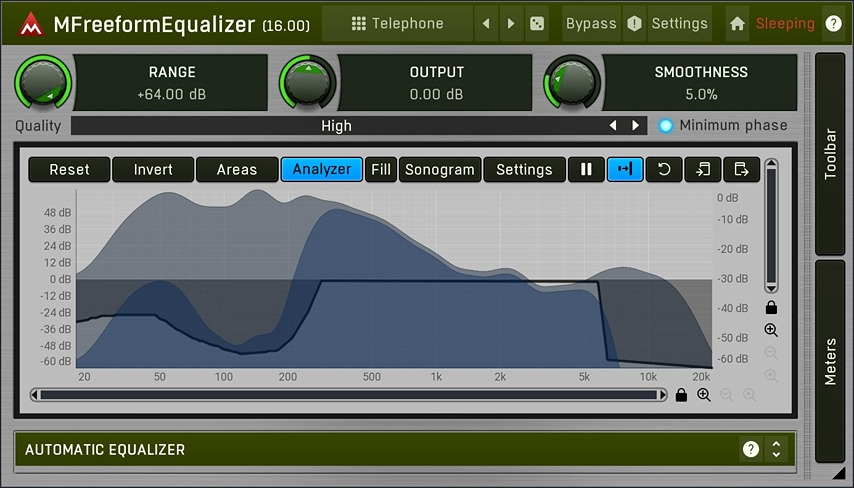Click the horizontal scrollbar left arrow
Viewport: 854px width, 488px height.
point(34,395)
